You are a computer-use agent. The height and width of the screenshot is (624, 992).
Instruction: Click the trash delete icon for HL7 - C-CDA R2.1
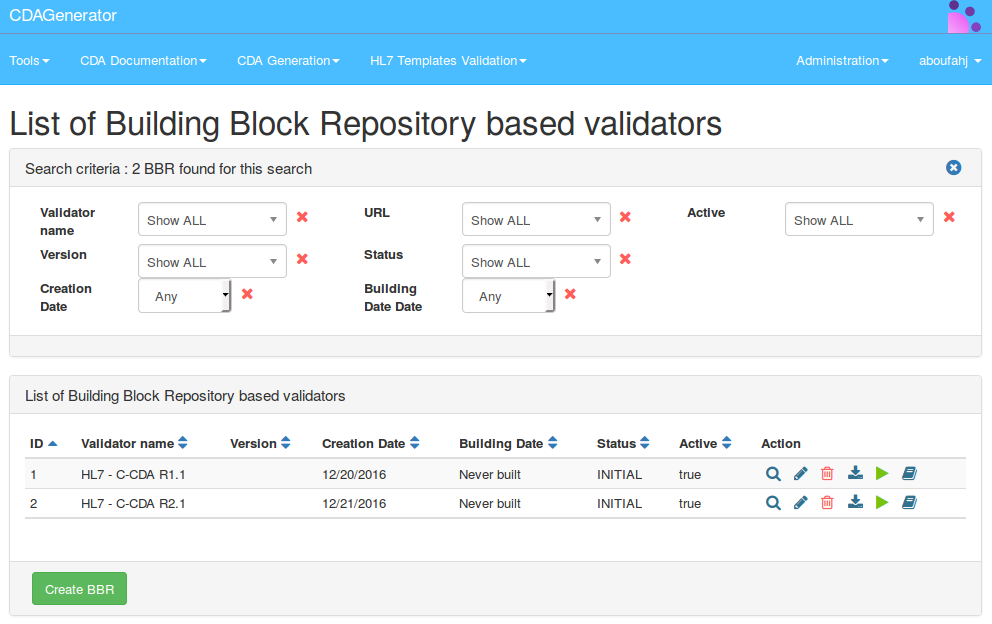coord(827,503)
